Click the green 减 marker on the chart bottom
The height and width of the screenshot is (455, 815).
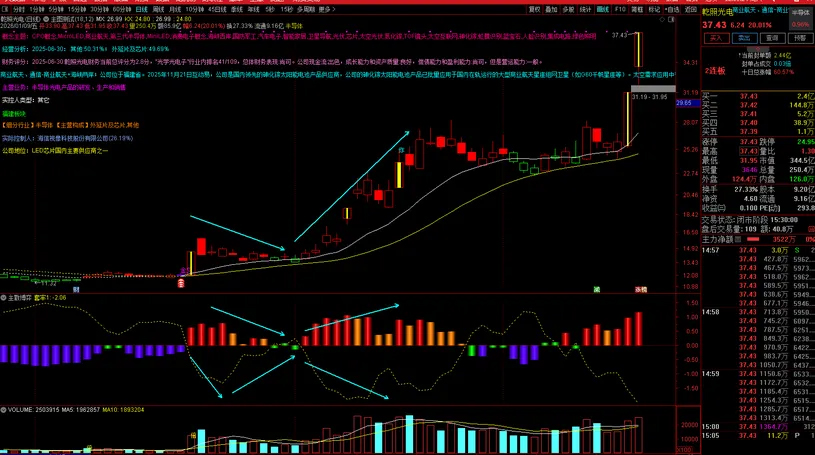(597, 290)
